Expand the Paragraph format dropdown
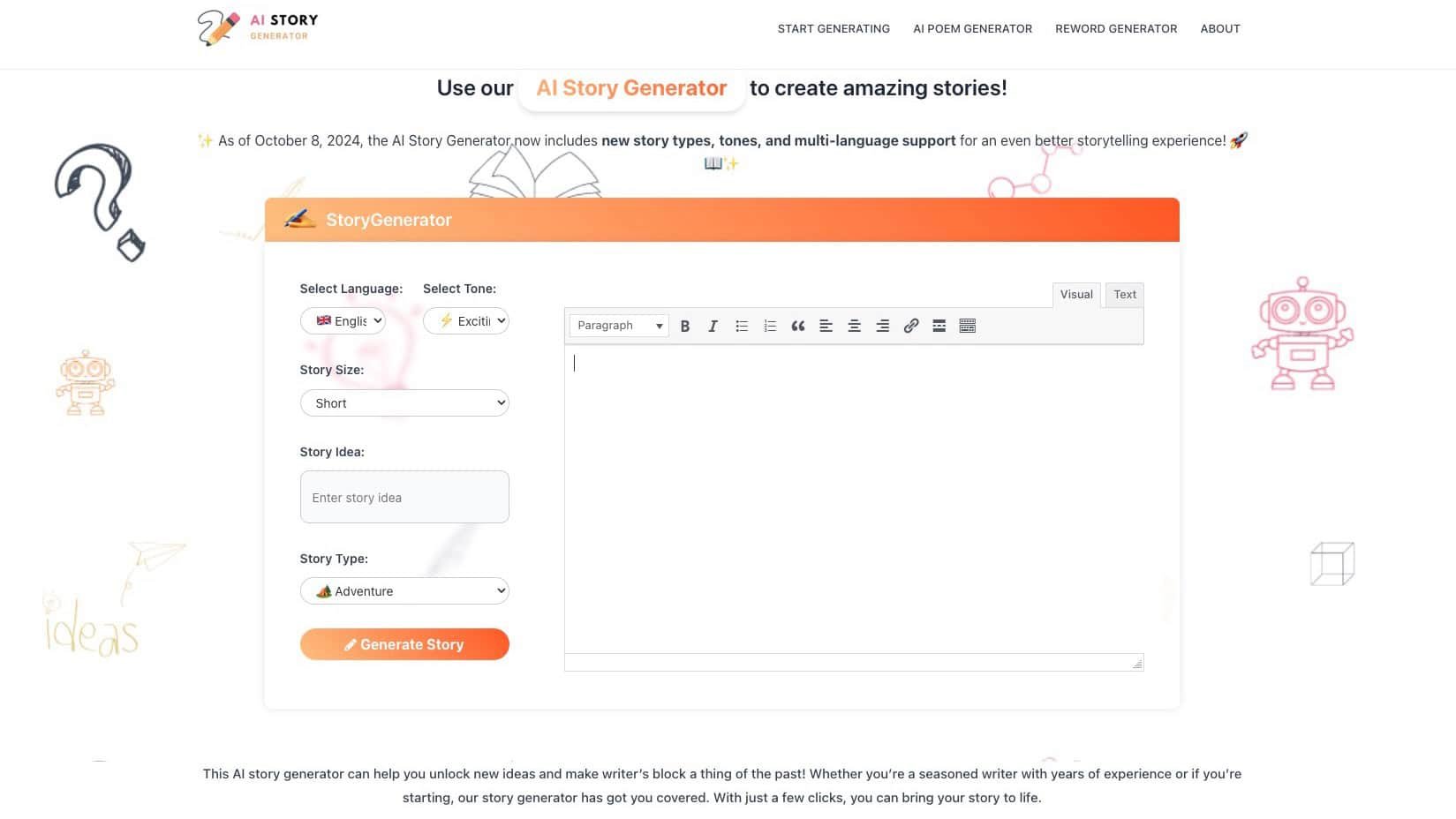 pyautogui.click(x=619, y=326)
